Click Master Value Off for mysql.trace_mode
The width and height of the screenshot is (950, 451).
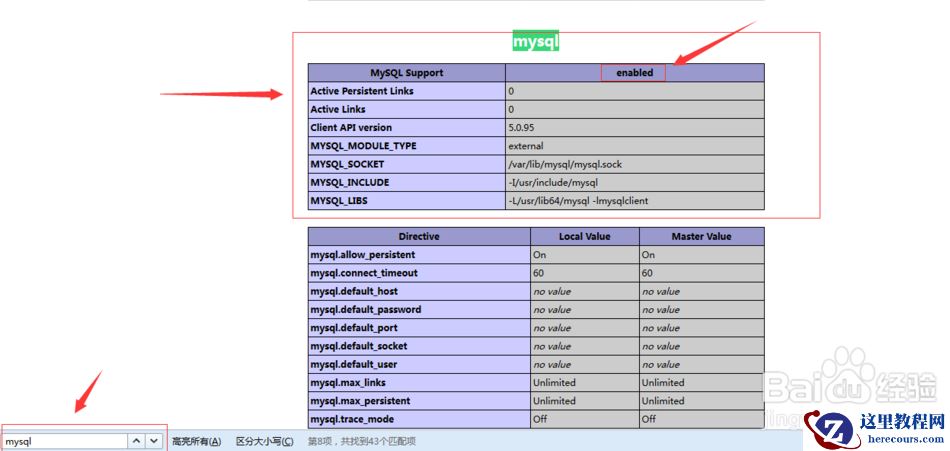click(649, 419)
